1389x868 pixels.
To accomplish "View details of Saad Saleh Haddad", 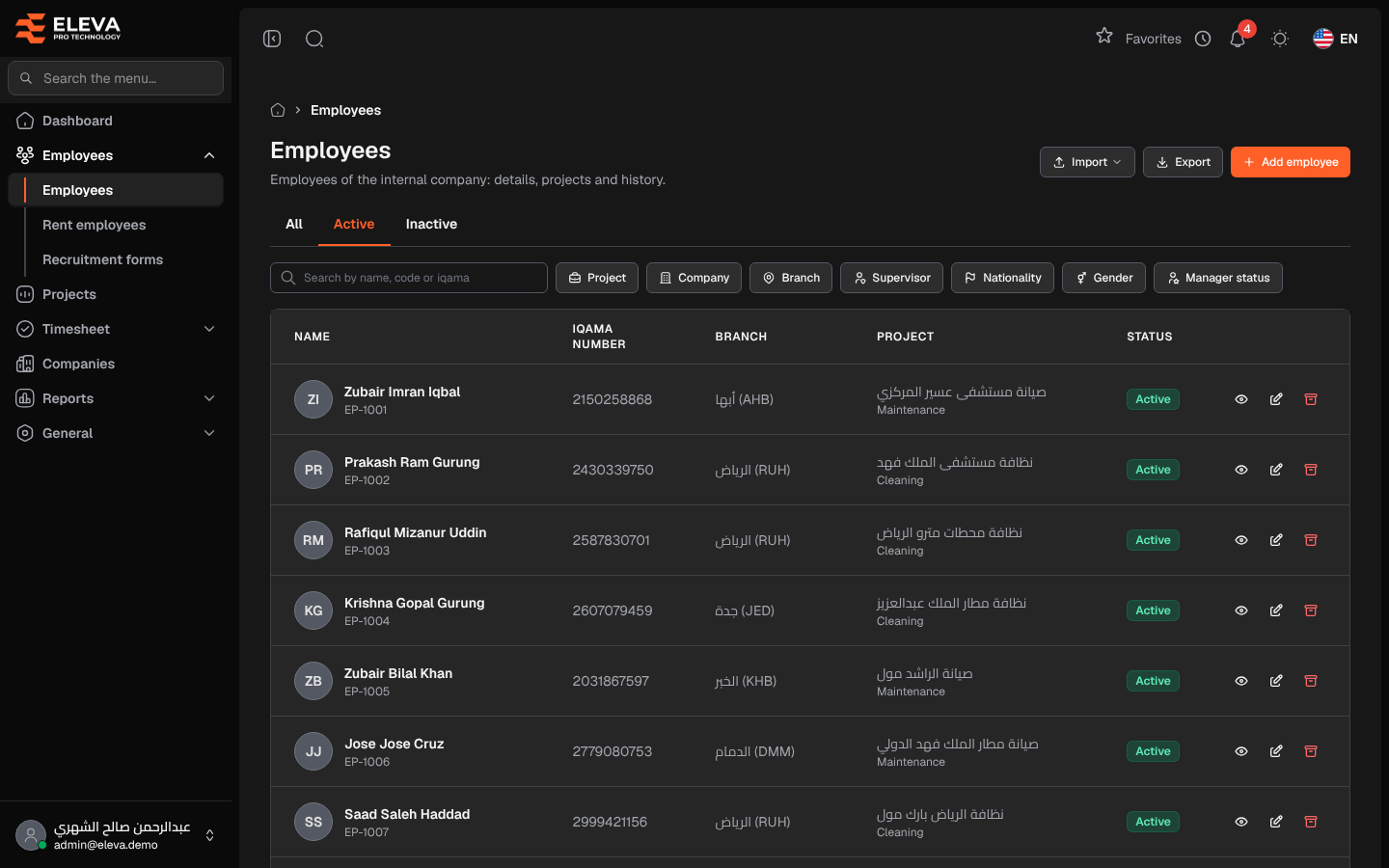I will point(1241,822).
